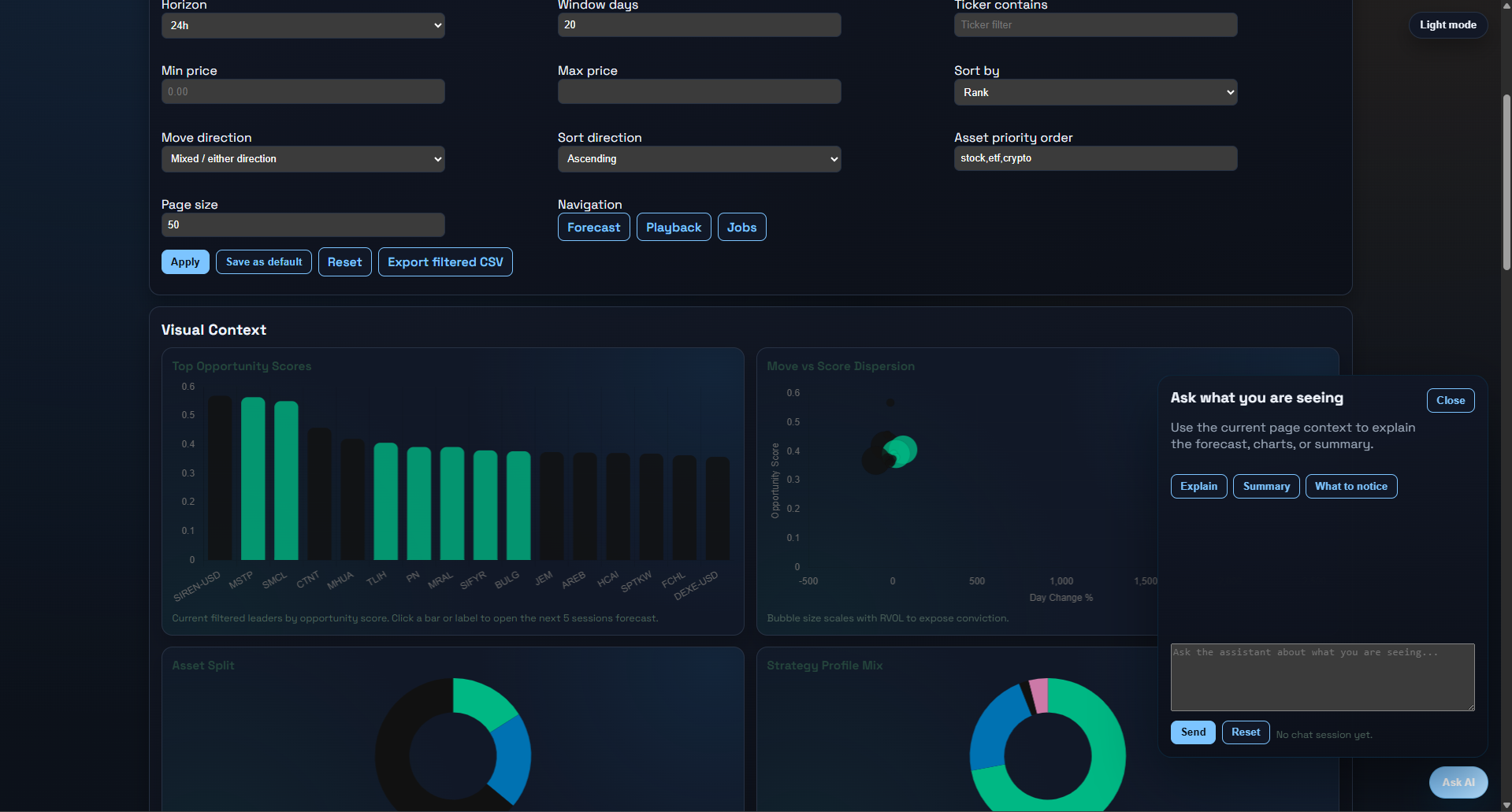Image resolution: width=1512 pixels, height=812 pixels.
Task: Click the Ticker filter input field
Action: 1095,24
